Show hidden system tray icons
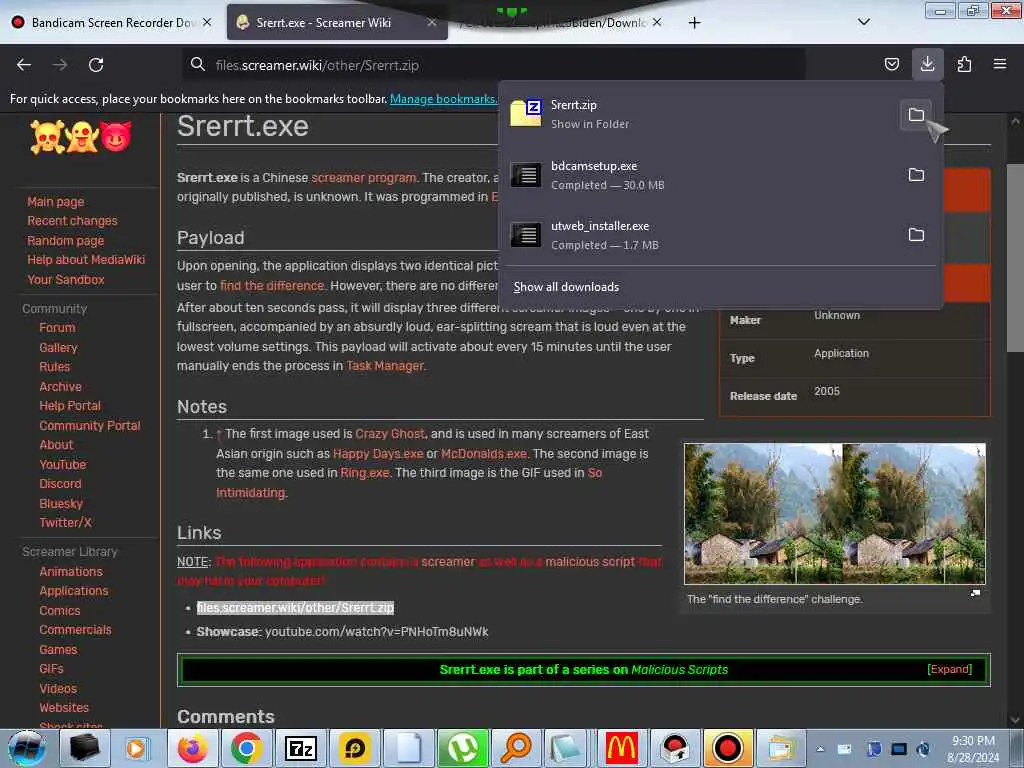Viewport: 1024px width, 768px height. [820, 749]
